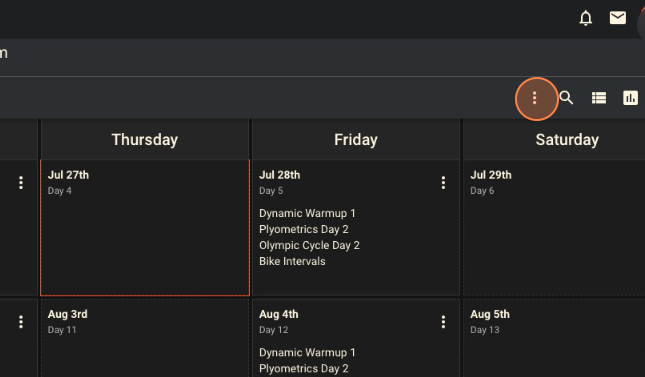
Task: Open options menu left of Aug 3rd
Action: pos(21,322)
